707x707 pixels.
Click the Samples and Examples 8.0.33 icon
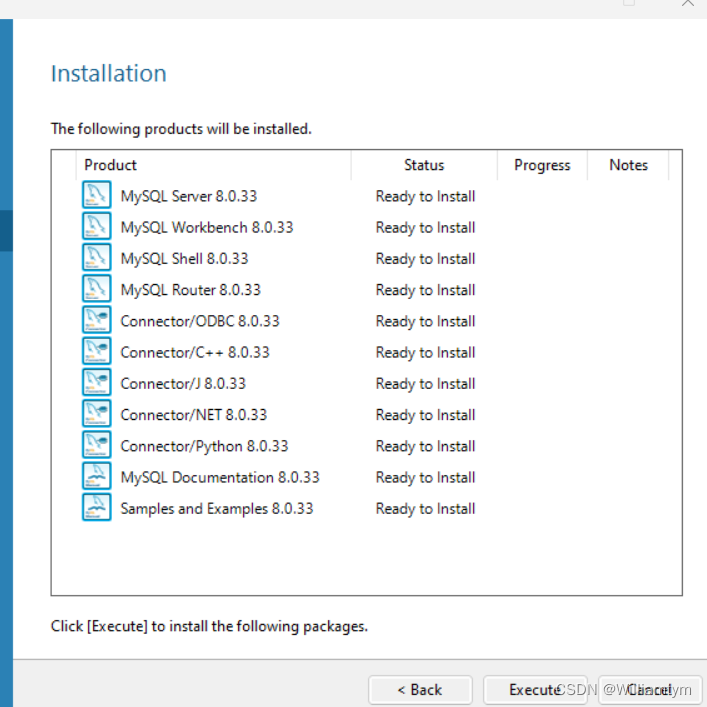tap(96, 507)
